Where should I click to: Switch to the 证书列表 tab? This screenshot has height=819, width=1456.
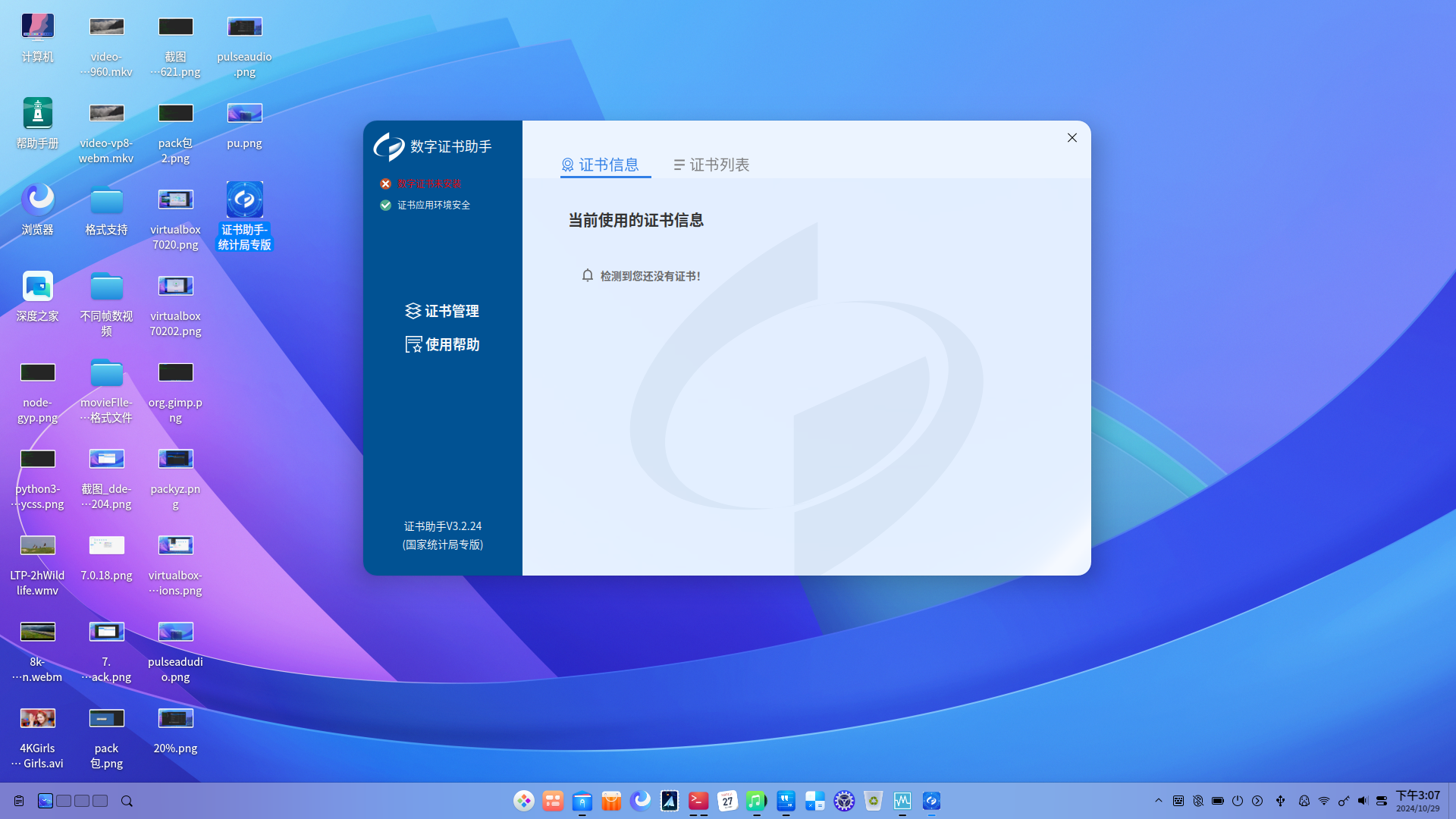(x=711, y=165)
